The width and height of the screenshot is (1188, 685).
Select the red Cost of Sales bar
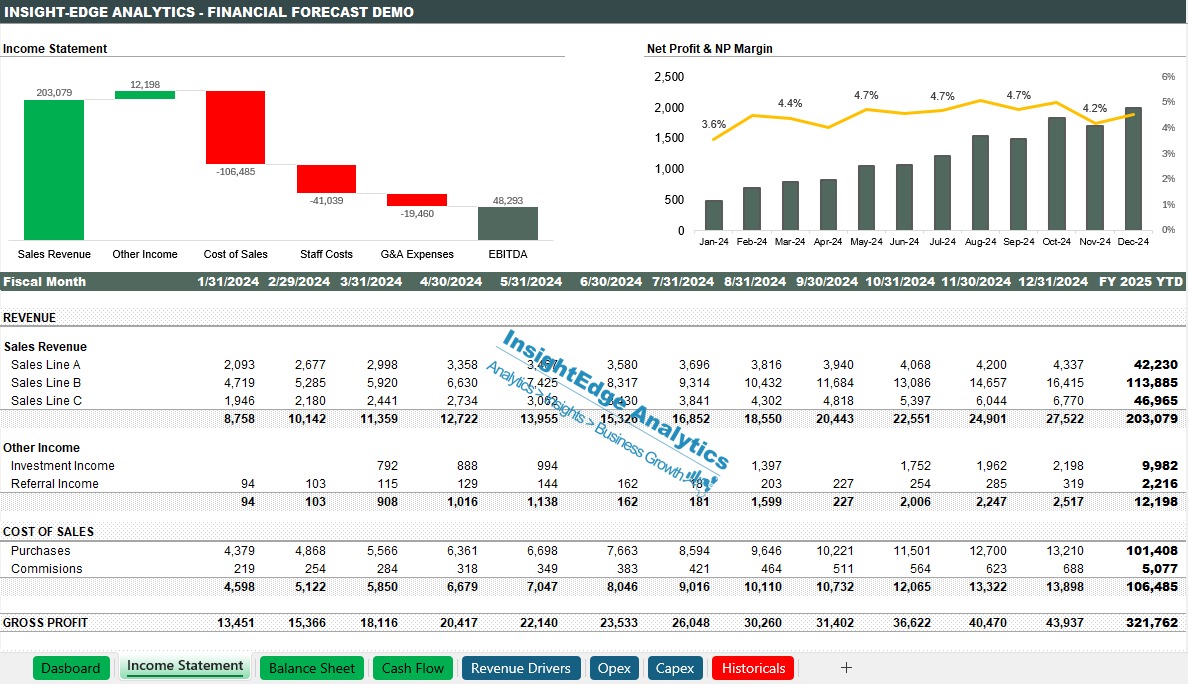pos(235,127)
